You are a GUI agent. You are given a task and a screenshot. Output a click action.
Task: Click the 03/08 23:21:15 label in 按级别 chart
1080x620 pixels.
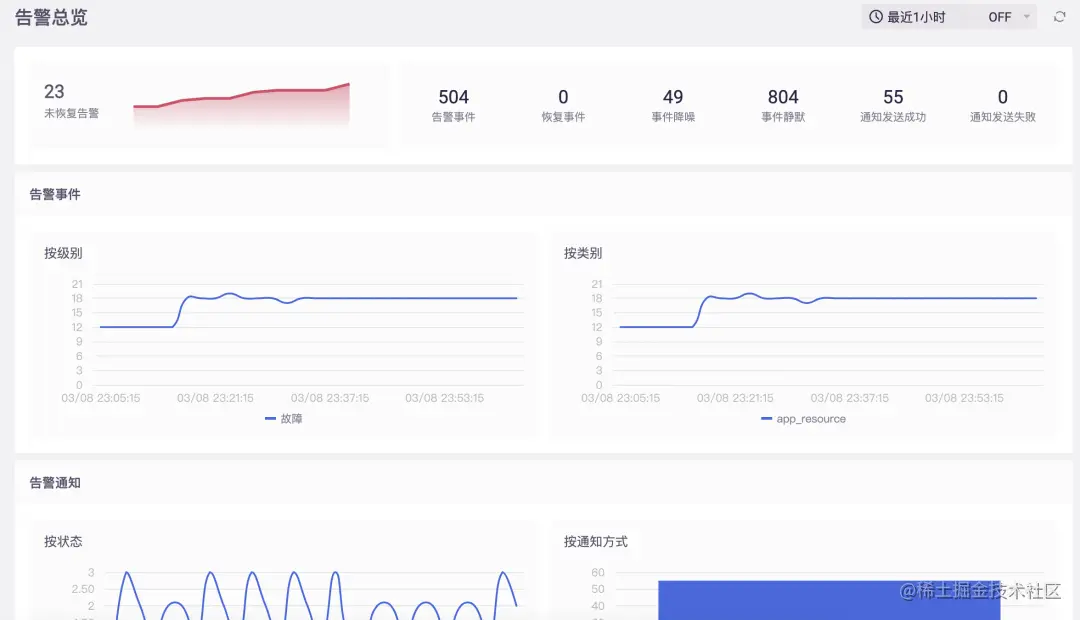tap(215, 397)
